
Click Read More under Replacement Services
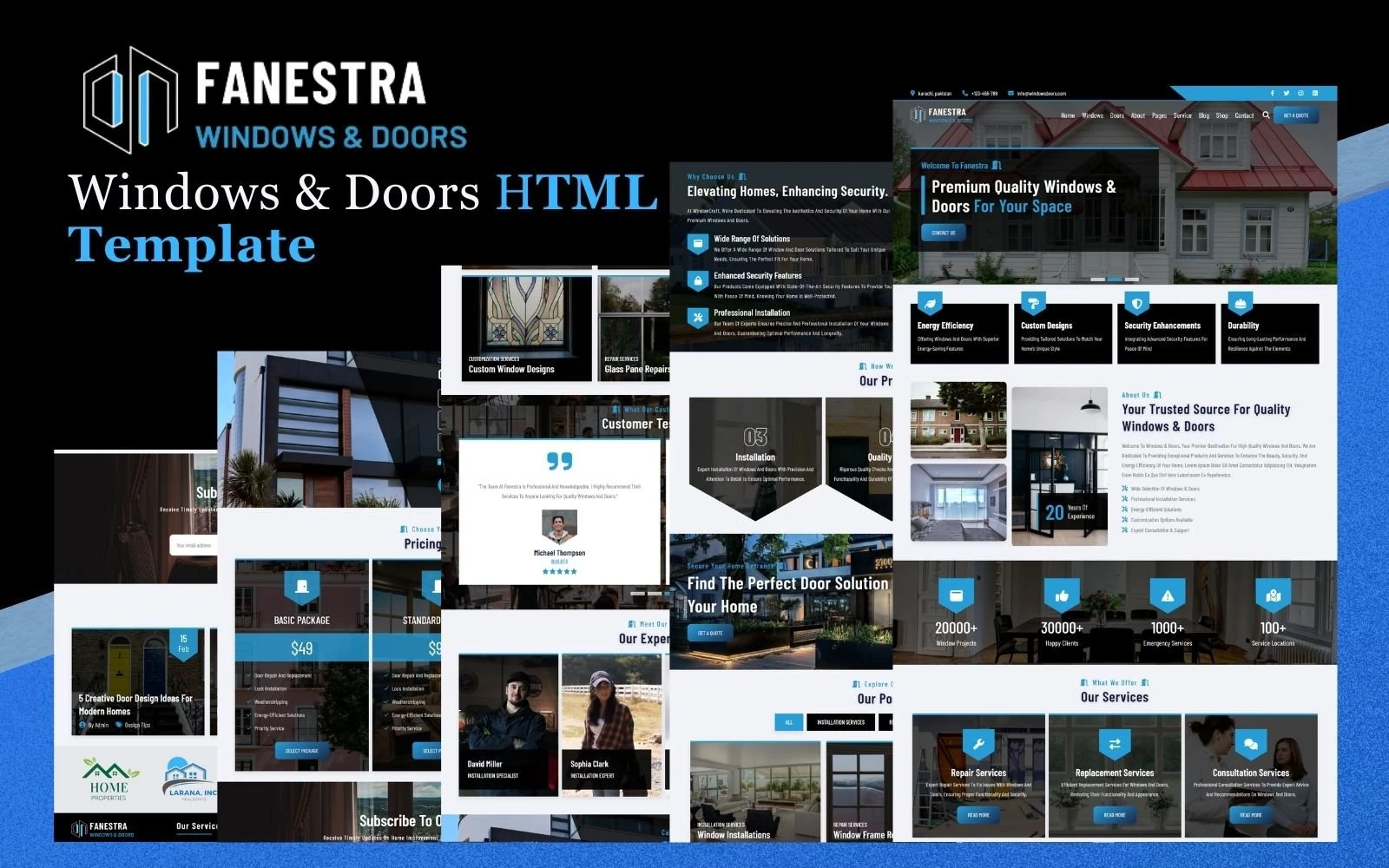coord(1115,815)
